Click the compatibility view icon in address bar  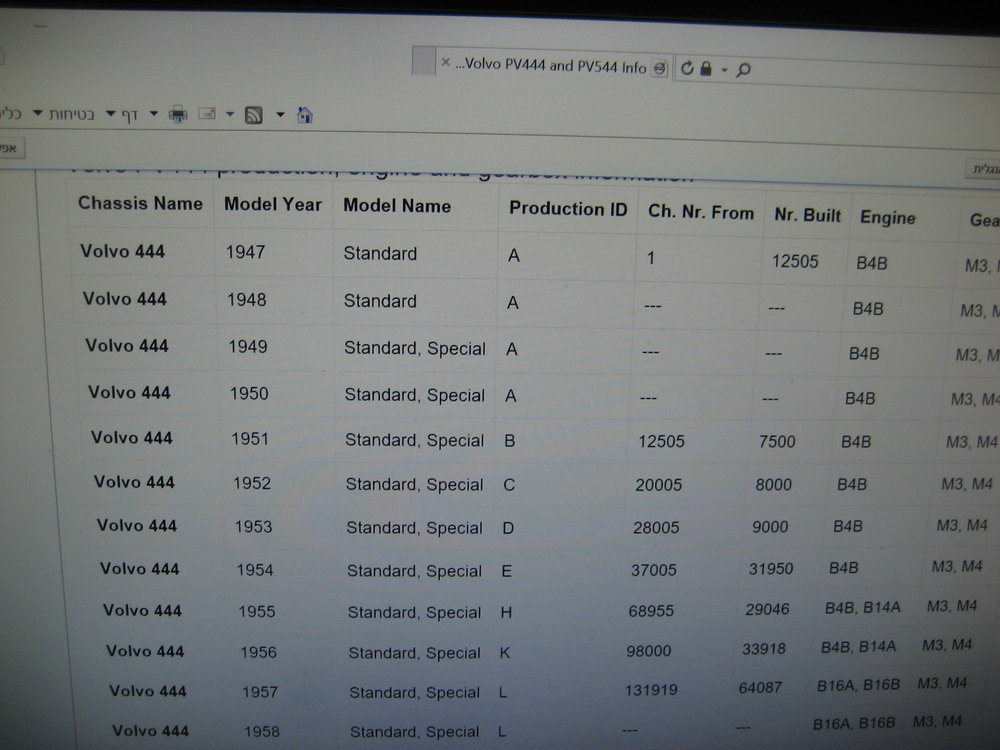click(660, 68)
